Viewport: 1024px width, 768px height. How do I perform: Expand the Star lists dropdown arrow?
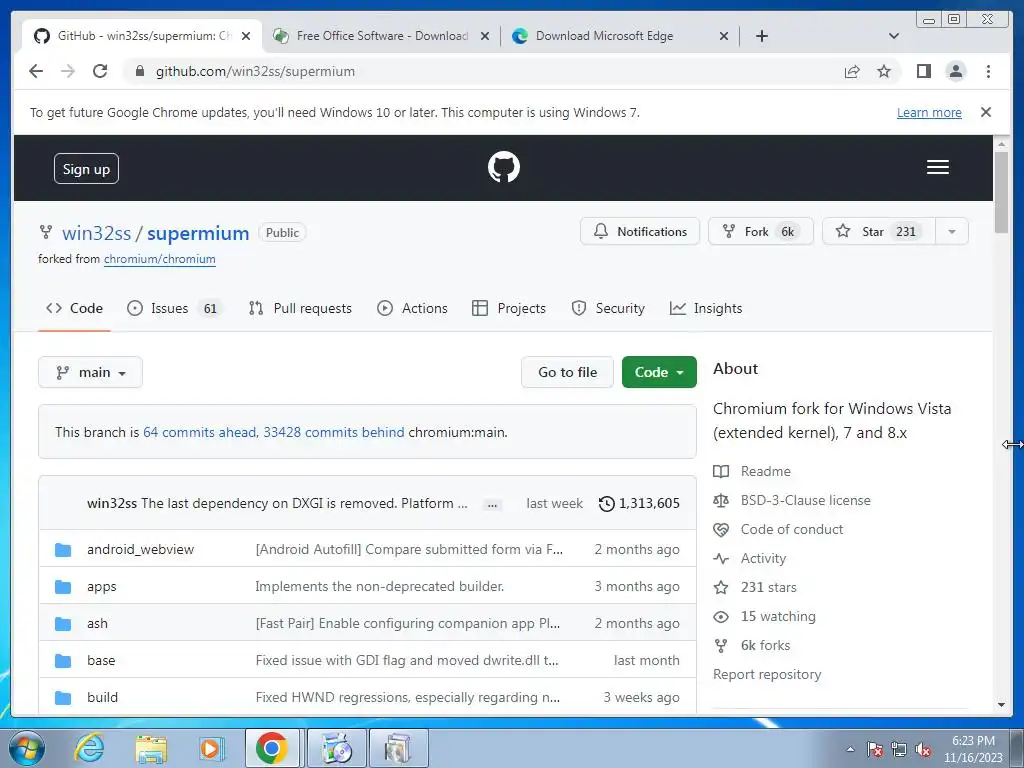(x=952, y=232)
